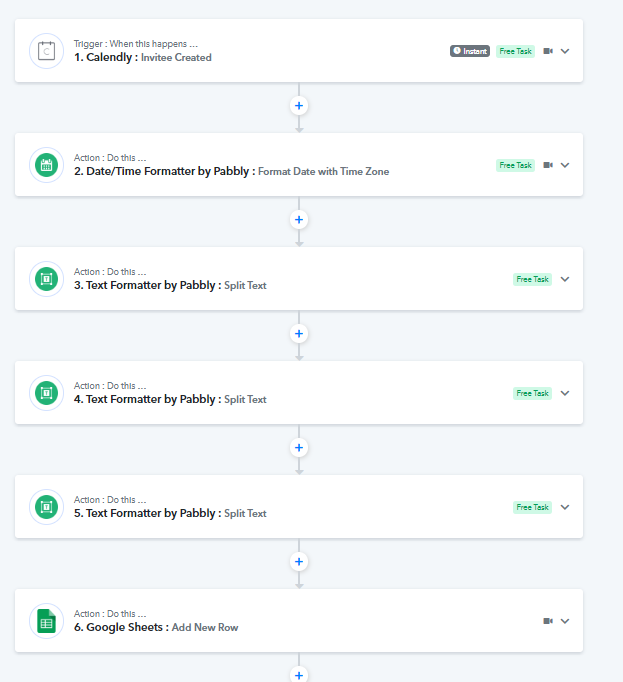
Task: Click the Date/Time Formatter app icon
Action: [x=46, y=165]
